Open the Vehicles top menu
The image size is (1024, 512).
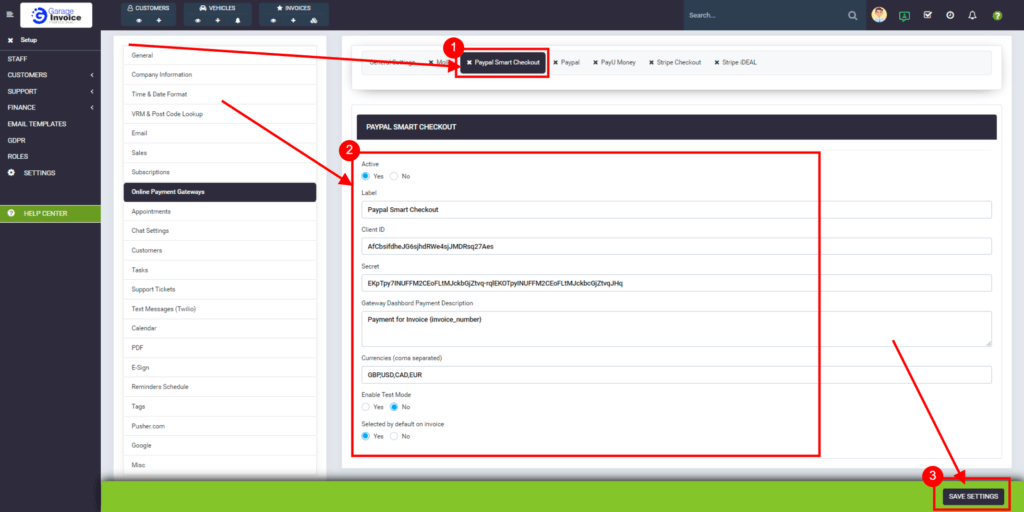coord(217,8)
